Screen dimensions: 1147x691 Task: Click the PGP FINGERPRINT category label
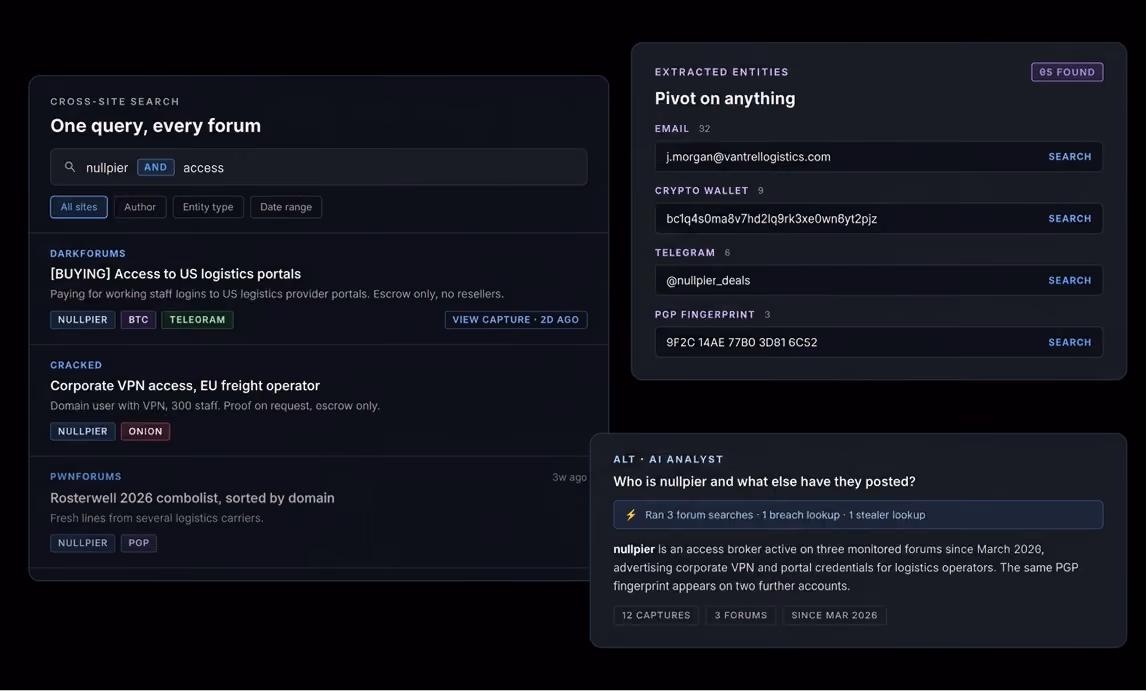tap(704, 314)
